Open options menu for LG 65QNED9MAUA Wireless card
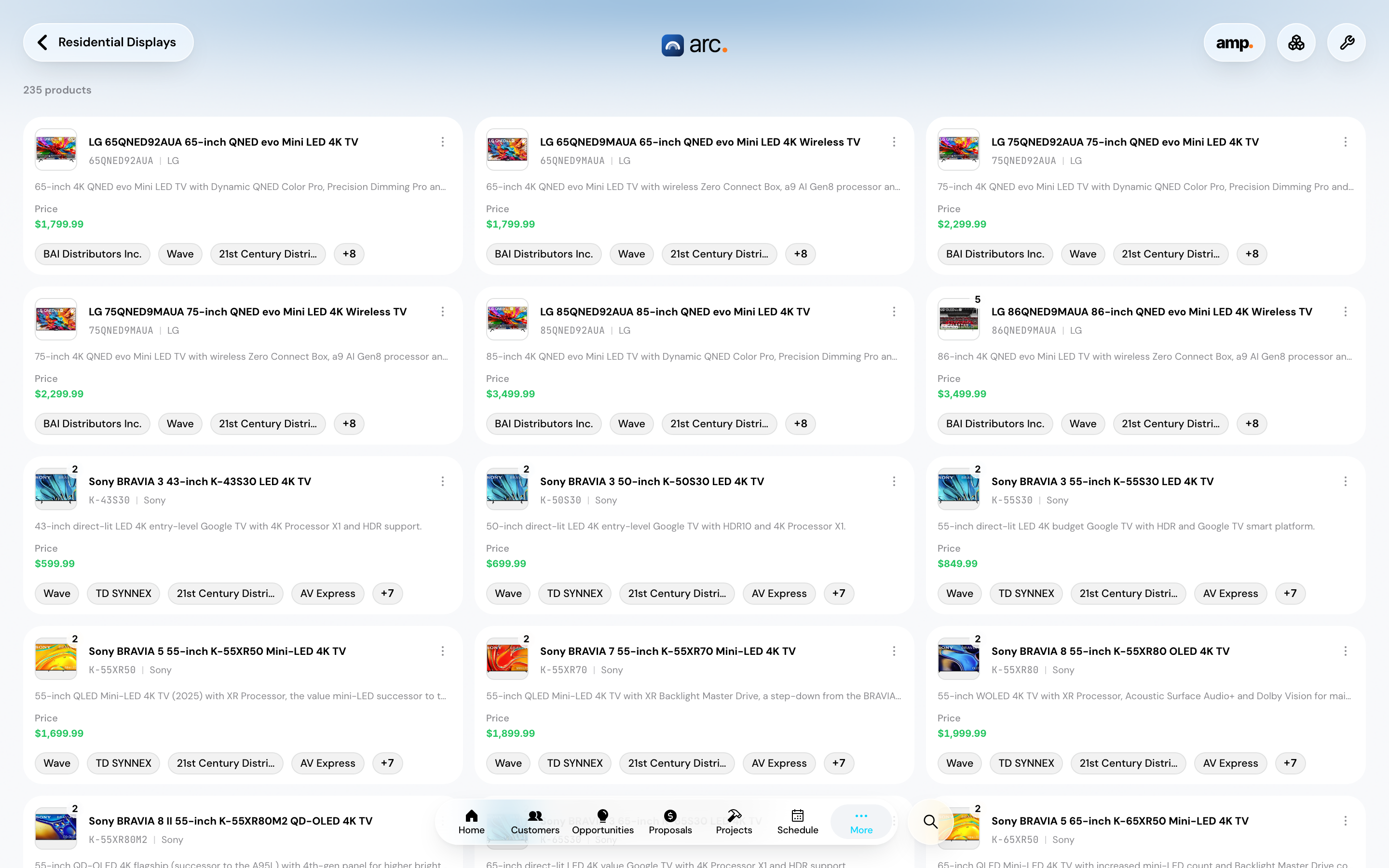Viewport: 1389px width, 868px height. 894,142
